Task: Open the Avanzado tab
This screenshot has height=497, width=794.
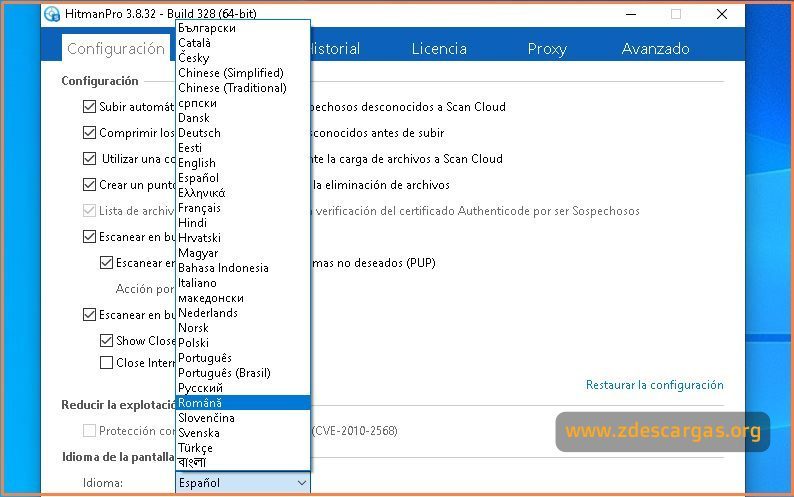Action: [655, 49]
